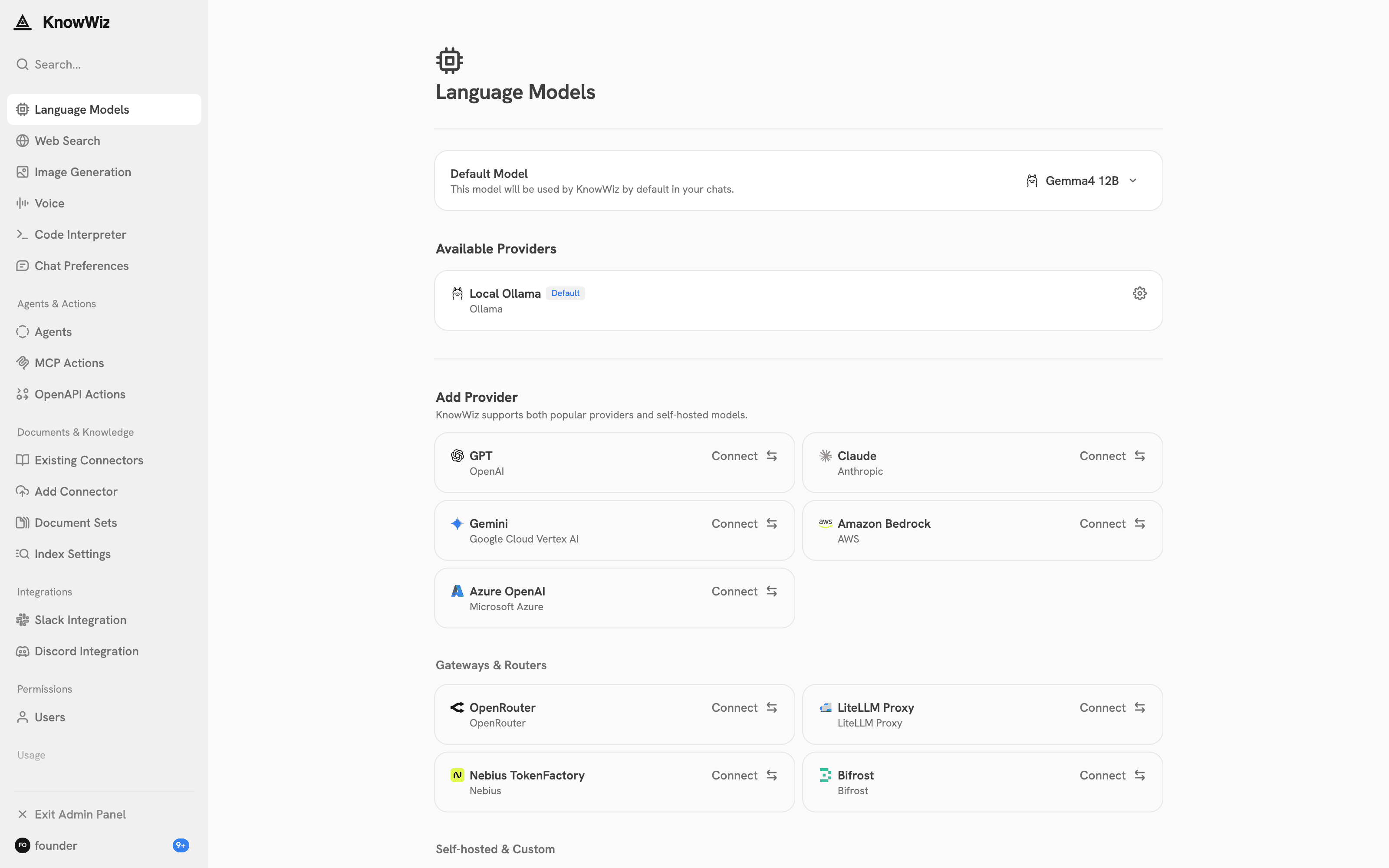
Task: Connect the LiteLLM Proxy gateway
Action: 1113,707
